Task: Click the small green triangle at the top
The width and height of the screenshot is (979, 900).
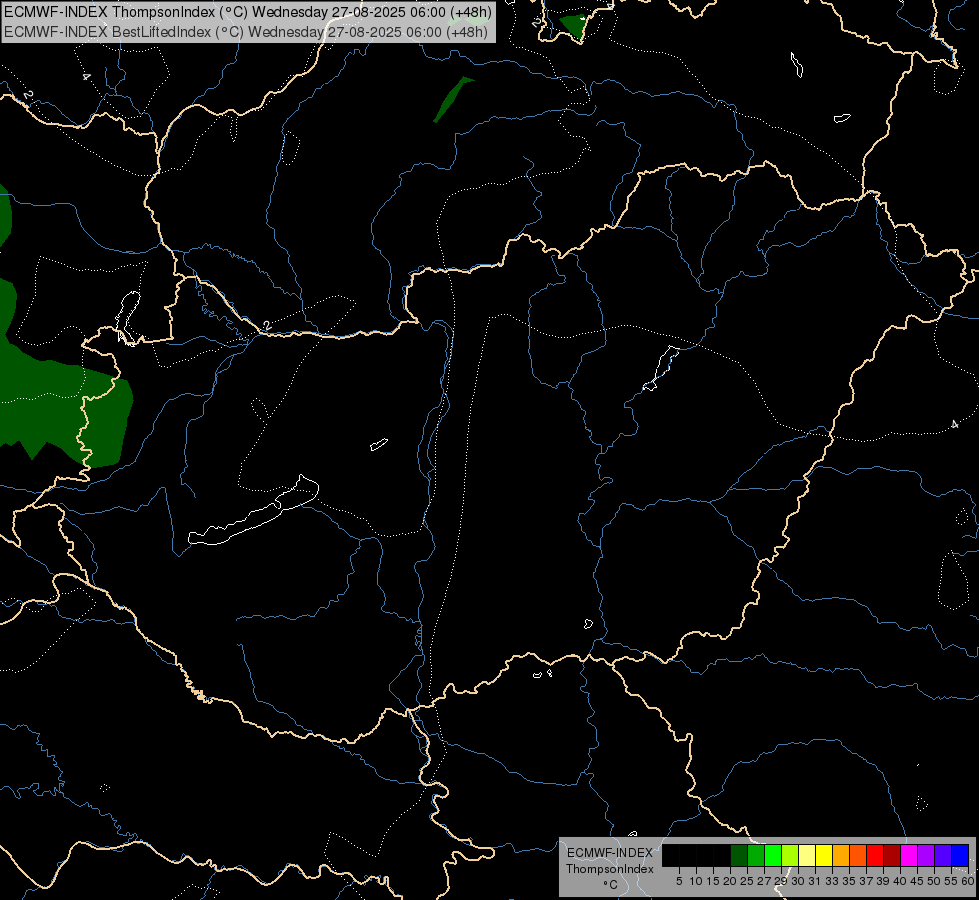Action: coord(574,26)
